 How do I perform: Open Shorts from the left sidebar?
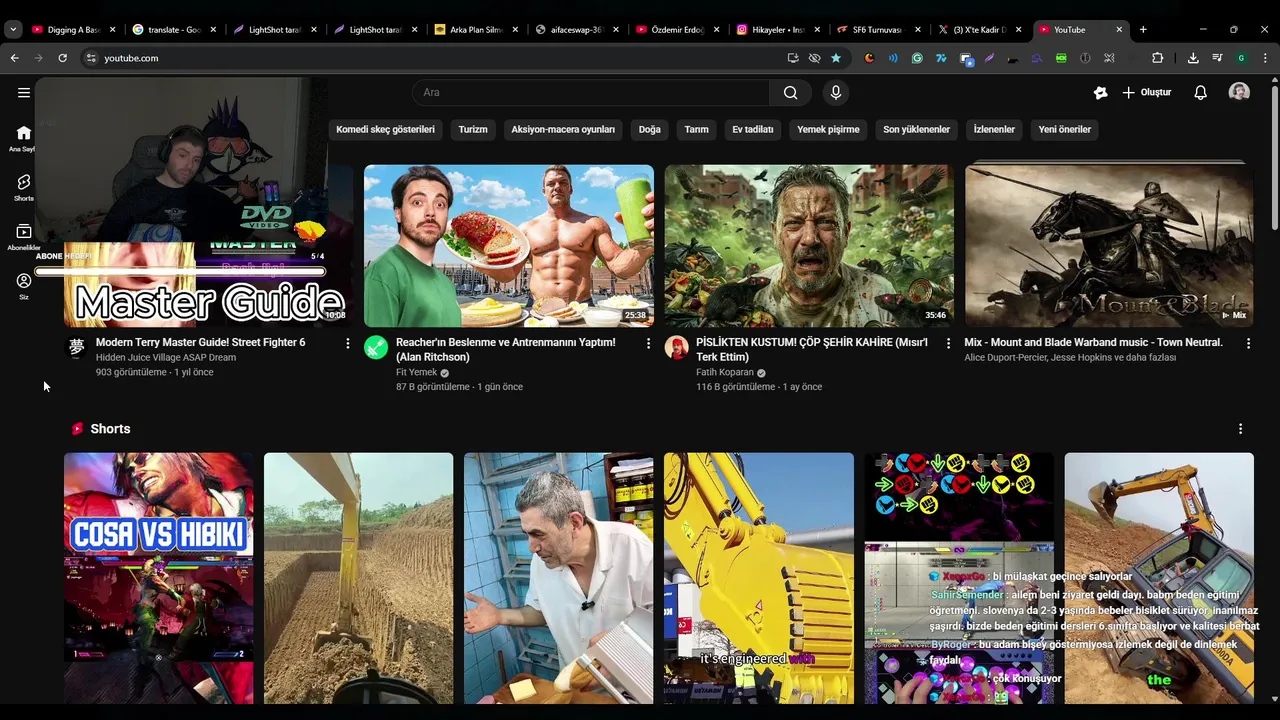click(23, 187)
